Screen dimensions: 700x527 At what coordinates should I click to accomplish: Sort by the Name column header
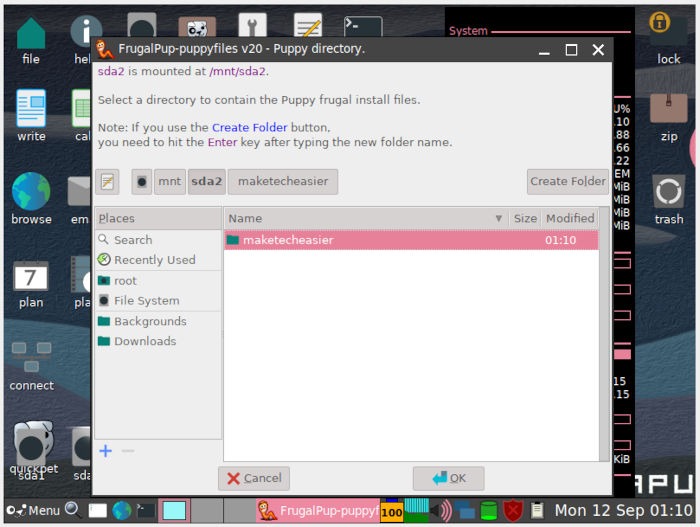pos(366,218)
